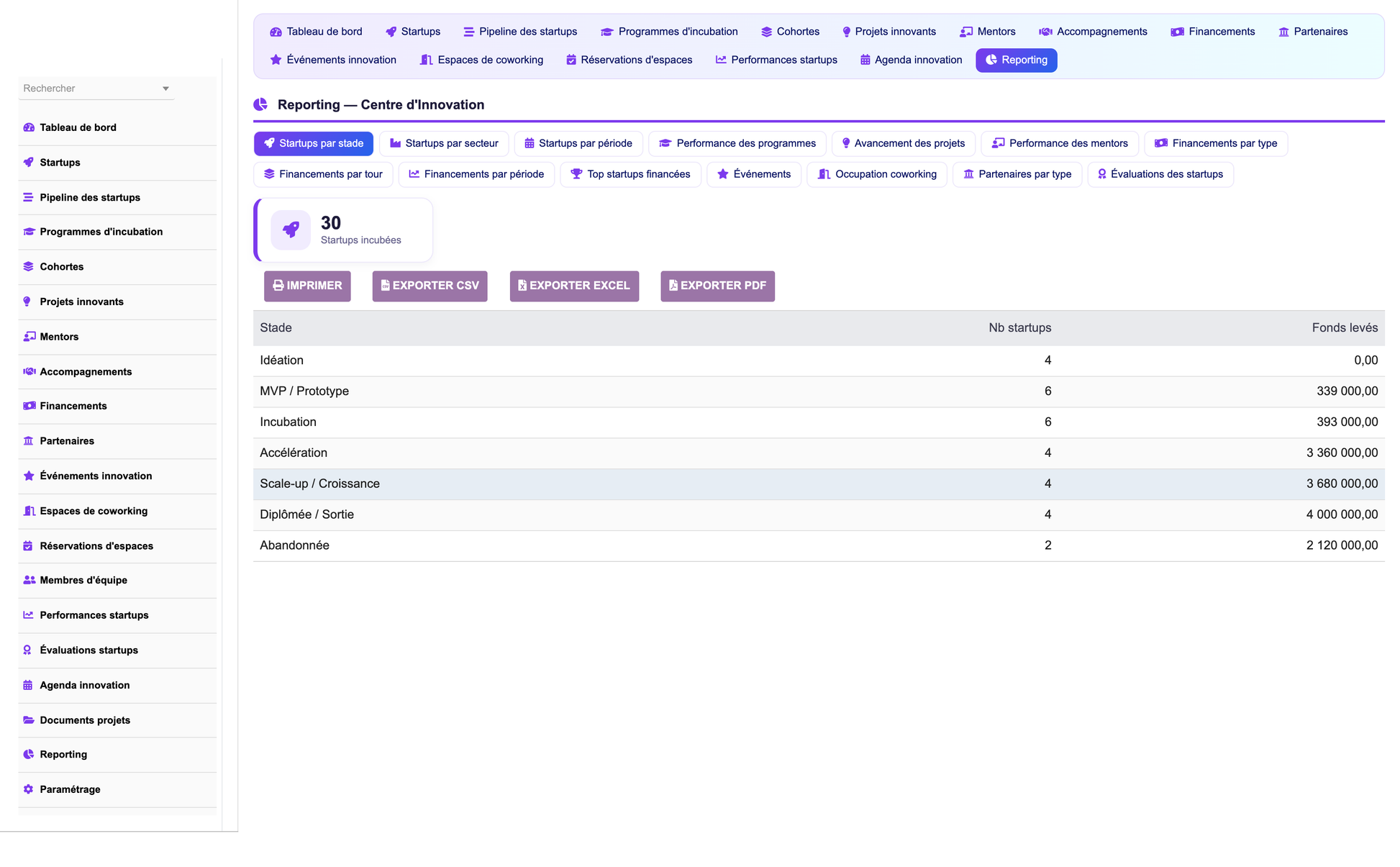Click the door icon beside sidebar Espaces de coworking

tap(29, 511)
